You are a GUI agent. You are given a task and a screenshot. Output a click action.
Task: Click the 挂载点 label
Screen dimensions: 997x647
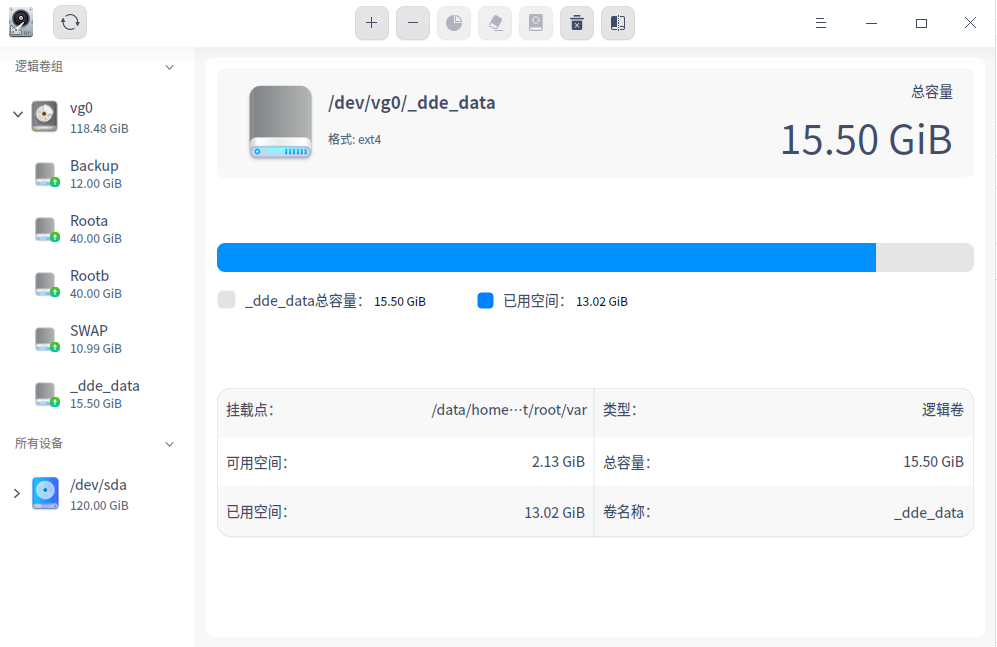point(250,410)
